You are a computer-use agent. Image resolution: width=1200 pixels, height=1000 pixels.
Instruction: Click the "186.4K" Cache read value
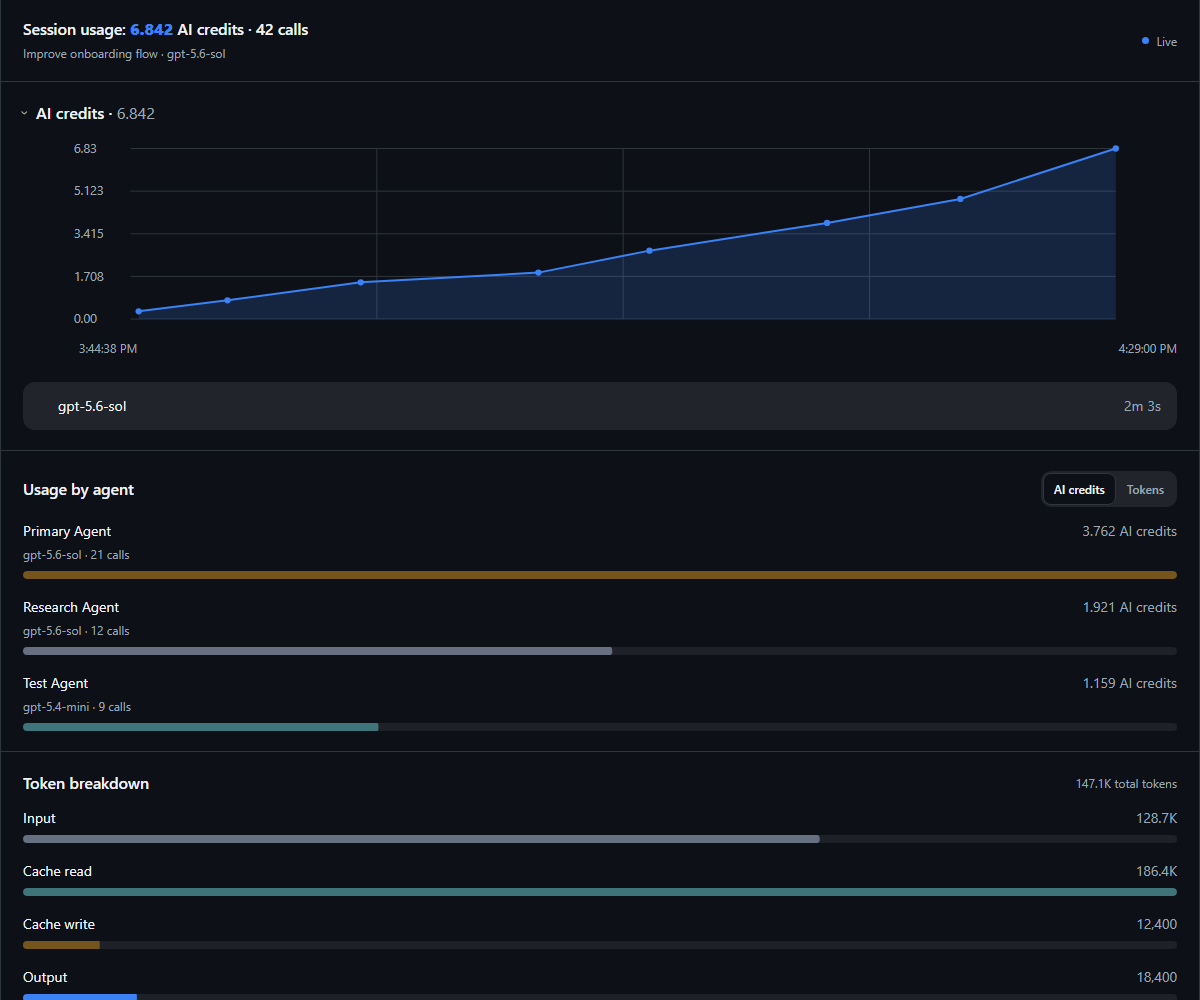(x=1156, y=871)
